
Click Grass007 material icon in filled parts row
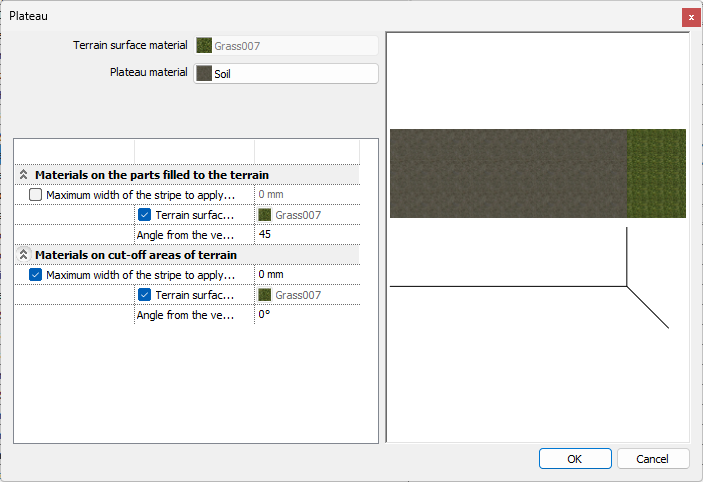[x=265, y=215]
